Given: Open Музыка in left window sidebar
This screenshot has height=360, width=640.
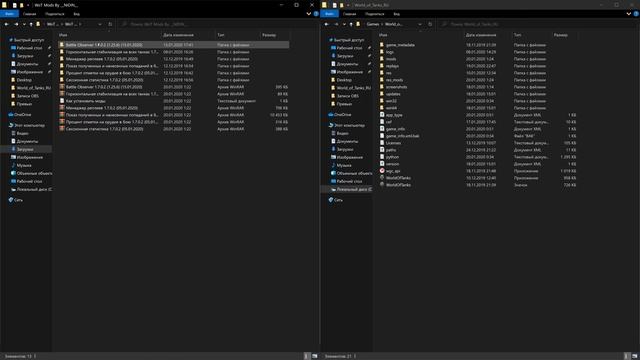Looking at the screenshot, I should [x=24, y=165].
